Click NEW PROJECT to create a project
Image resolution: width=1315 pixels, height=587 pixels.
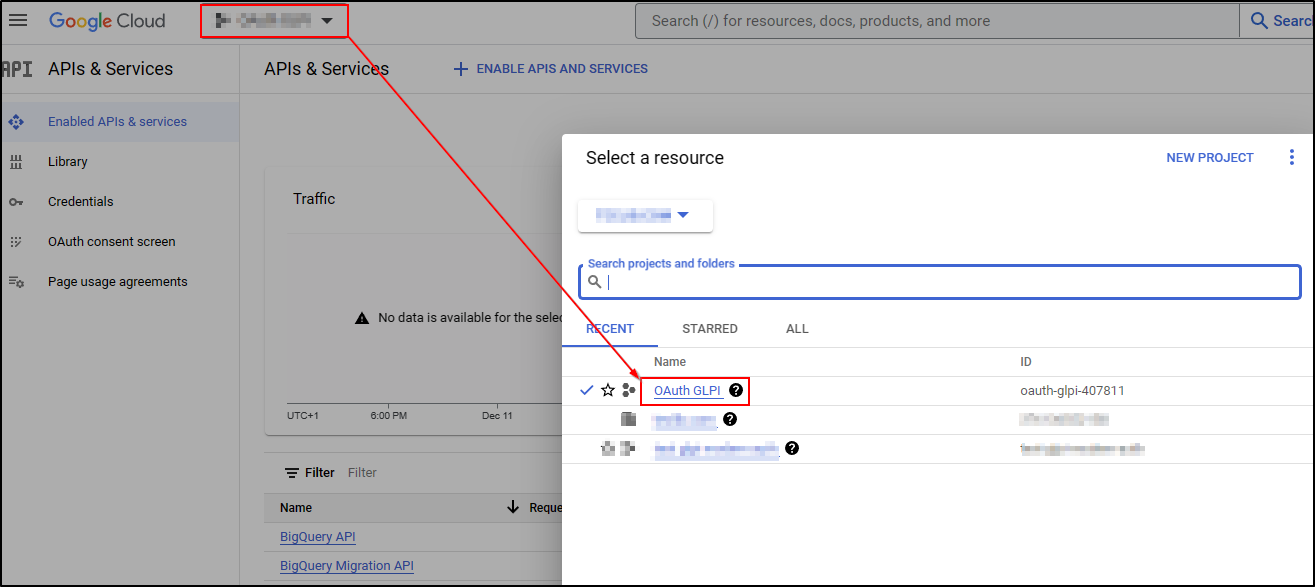[1209, 157]
